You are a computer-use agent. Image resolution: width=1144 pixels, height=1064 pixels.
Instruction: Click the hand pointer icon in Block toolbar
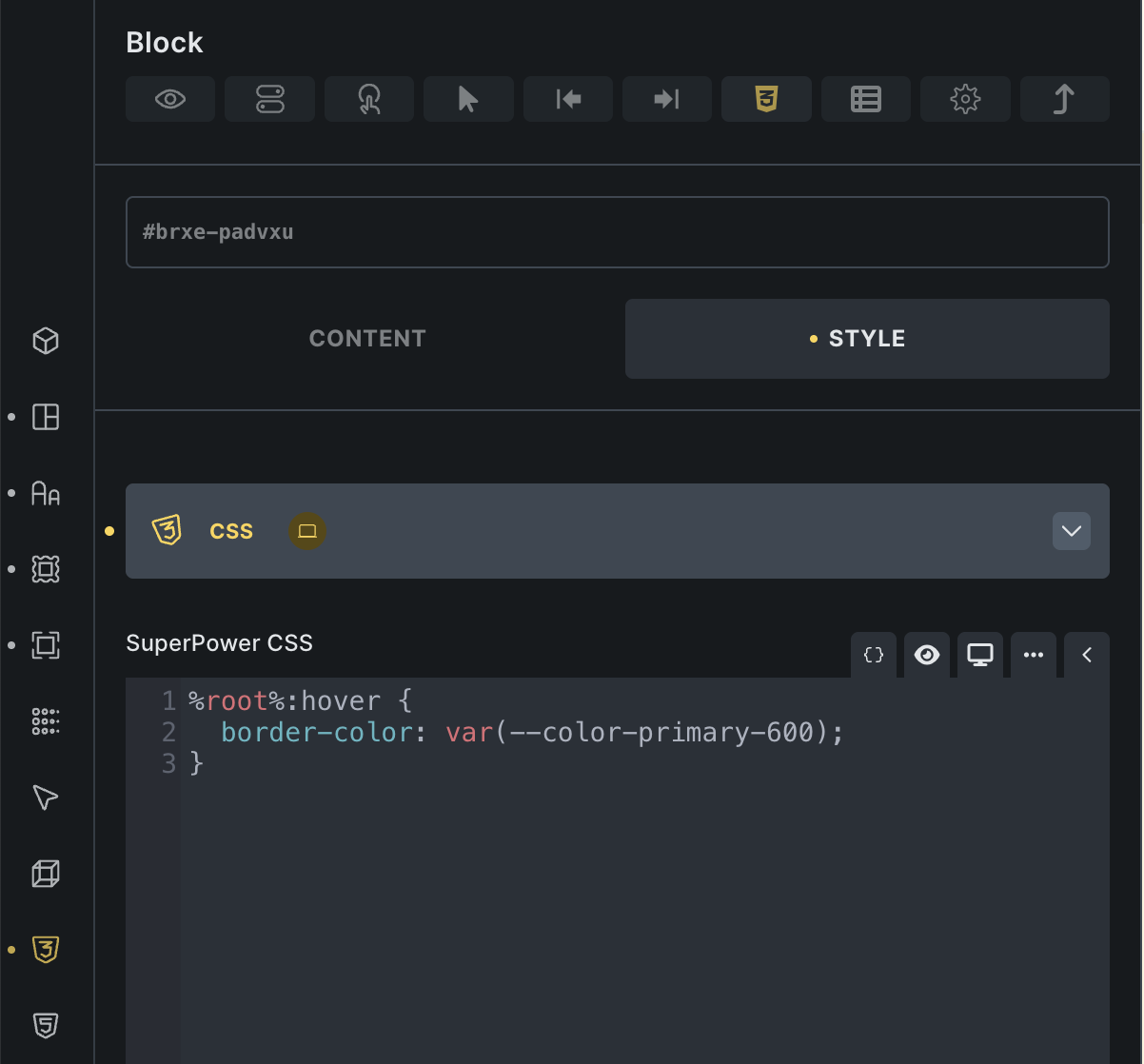(x=369, y=99)
